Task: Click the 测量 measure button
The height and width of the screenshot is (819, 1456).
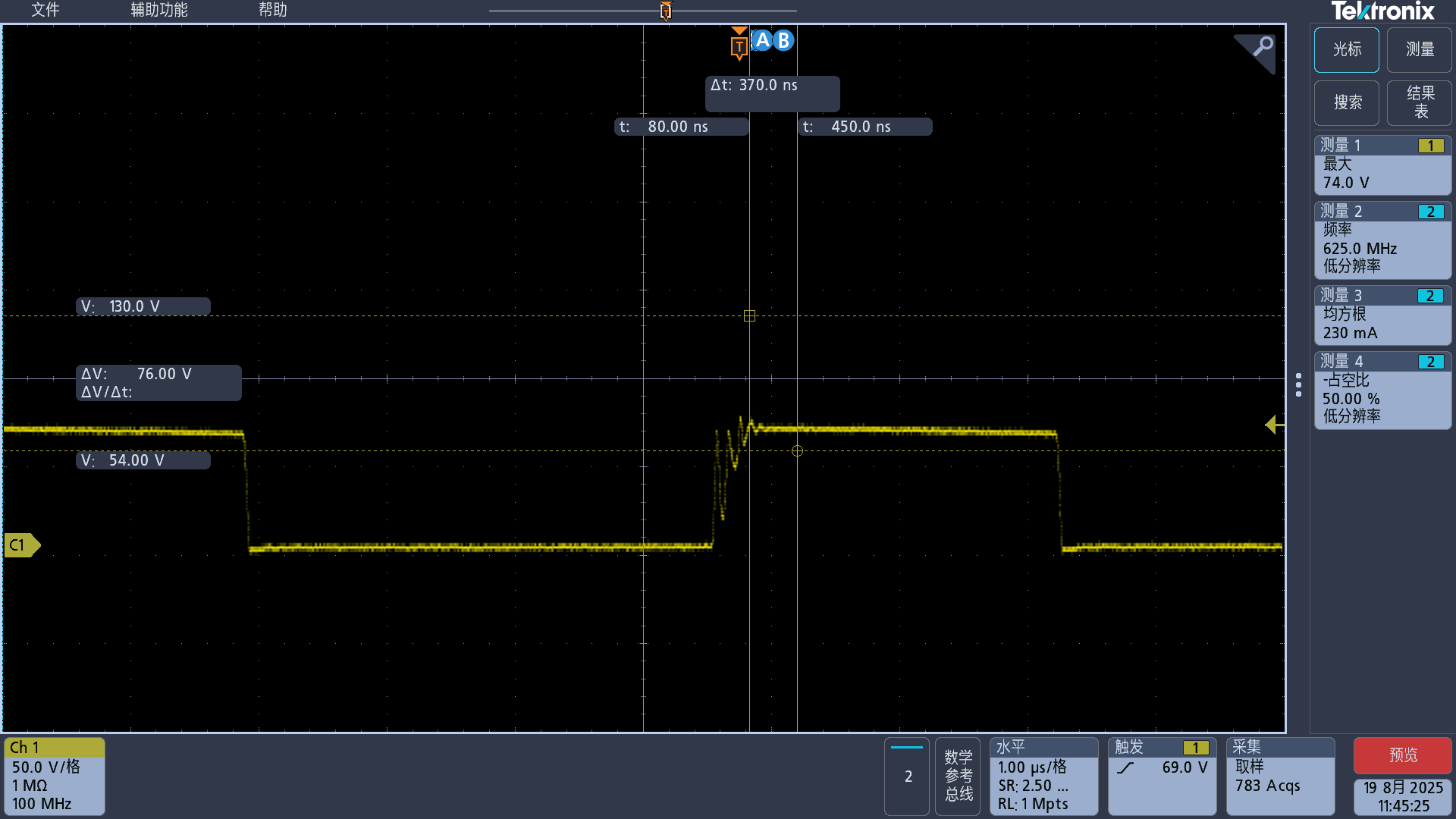Action: (1420, 50)
